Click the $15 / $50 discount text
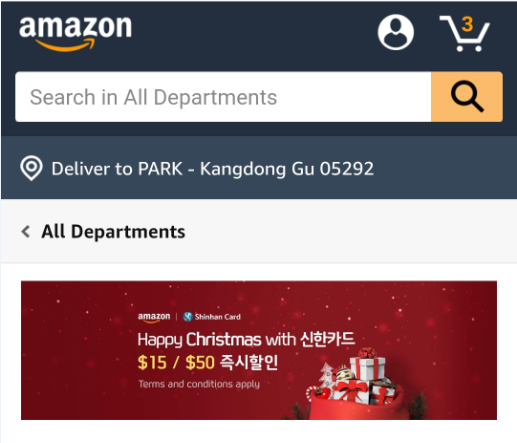Image resolution: width=517 pixels, height=443 pixels. point(176,362)
